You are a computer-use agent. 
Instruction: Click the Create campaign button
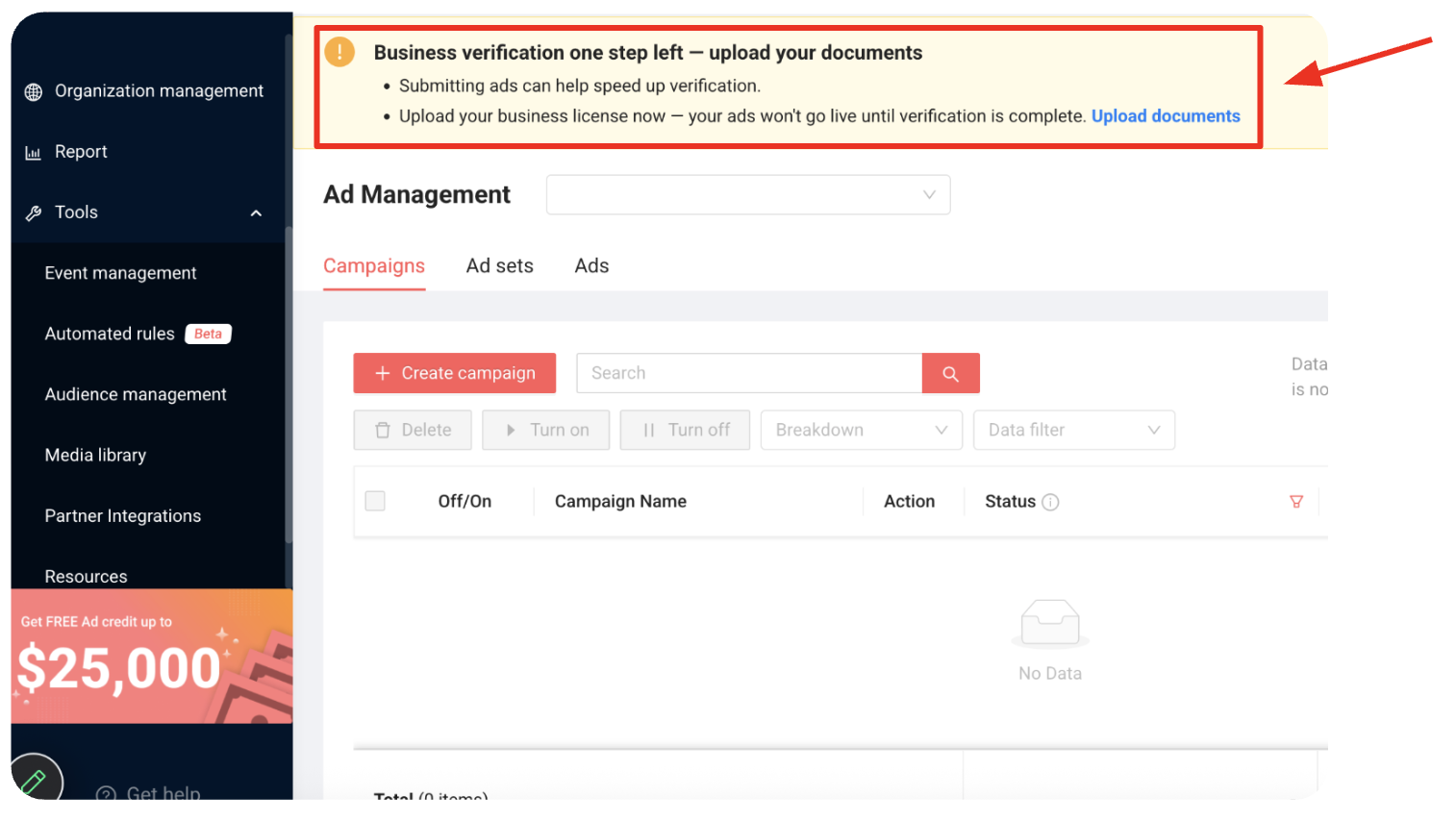click(455, 373)
